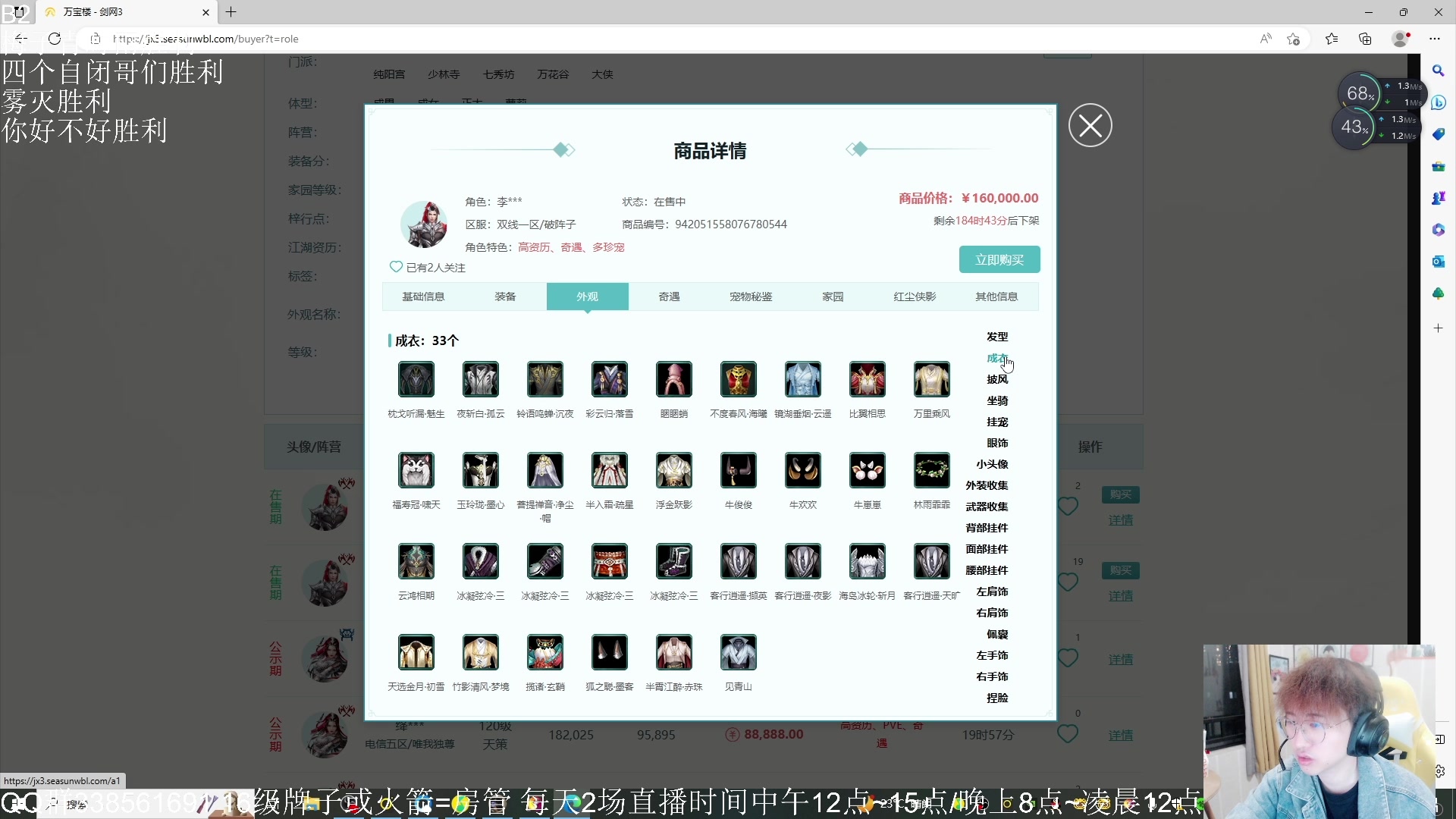Image resolution: width=1456 pixels, height=819 pixels.
Task: Click the 云鸿相期 outfit icon
Action: [416, 562]
